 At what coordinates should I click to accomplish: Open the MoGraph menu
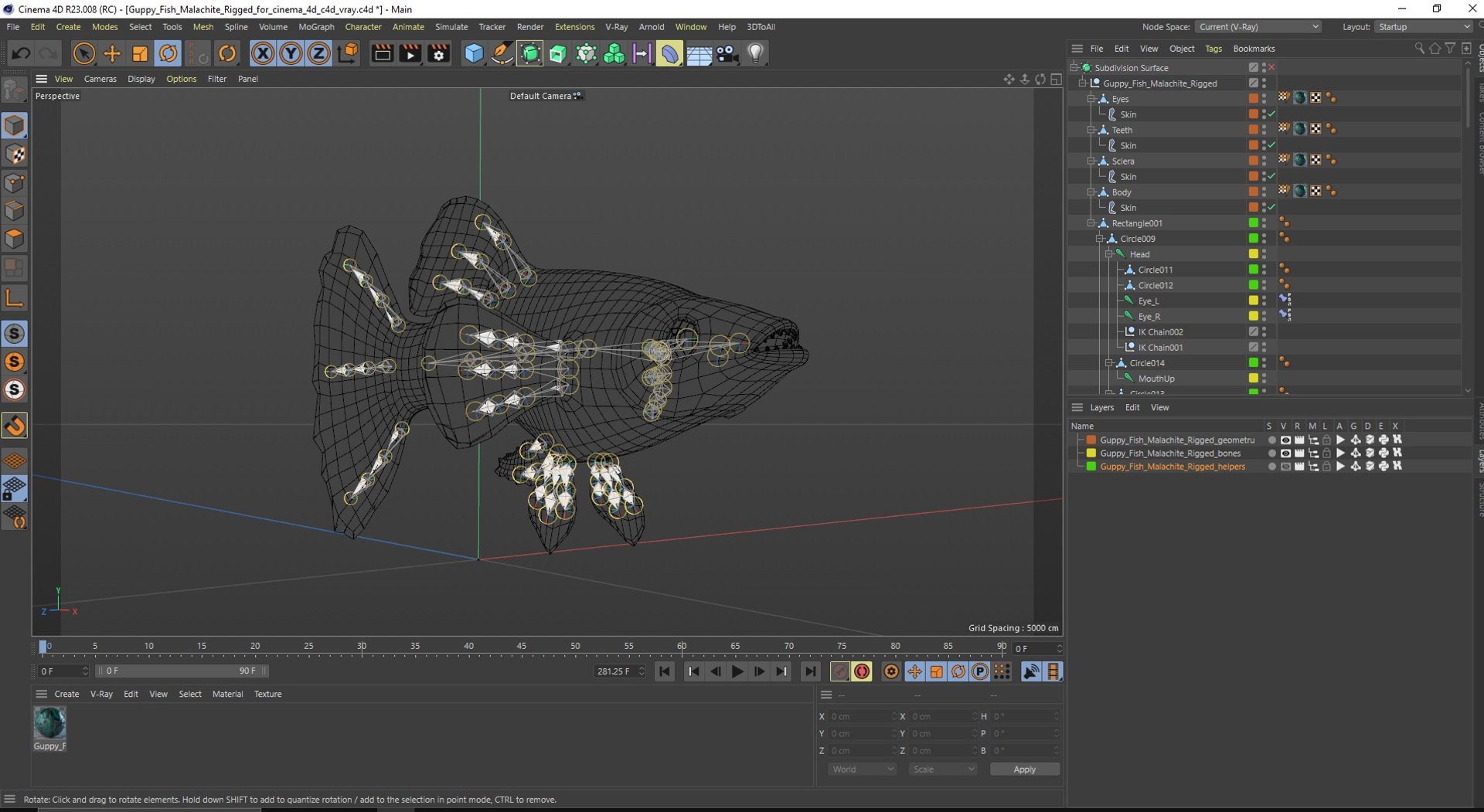pyautogui.click(x=316, y=27)
